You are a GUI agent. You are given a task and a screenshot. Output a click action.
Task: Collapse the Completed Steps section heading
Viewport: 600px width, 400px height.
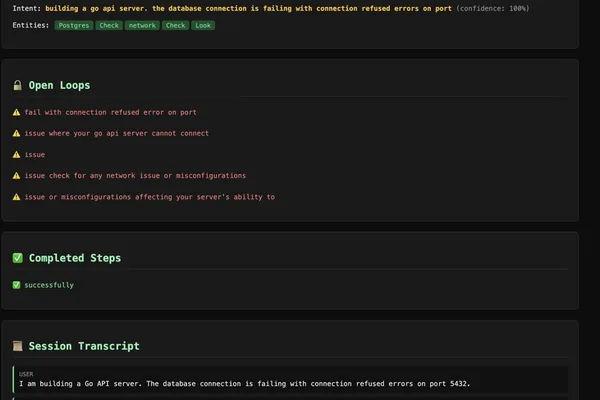coord(75,258)
